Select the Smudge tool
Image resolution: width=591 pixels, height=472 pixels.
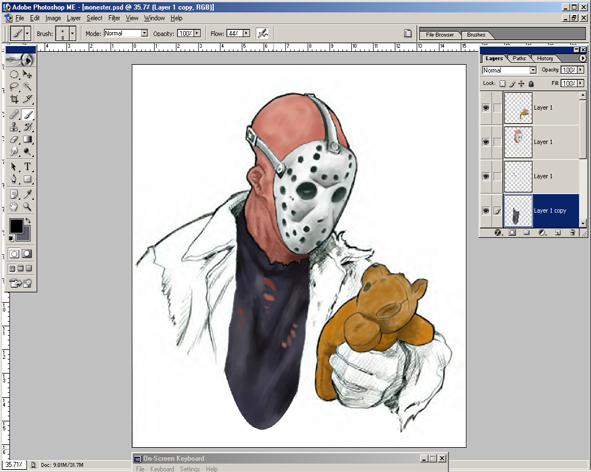[x=14, y=152]
